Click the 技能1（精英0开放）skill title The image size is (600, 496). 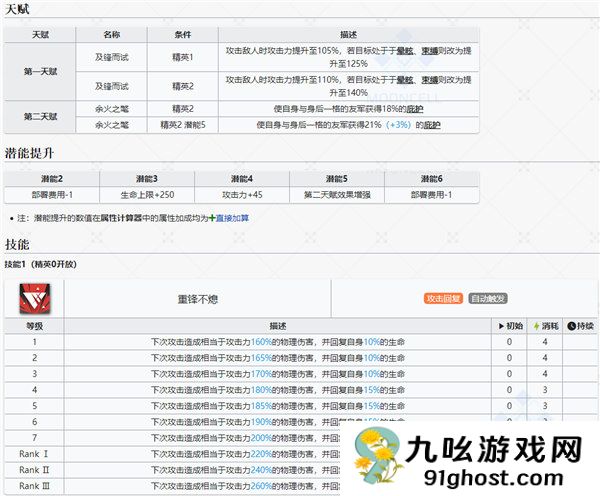(40, 264)
